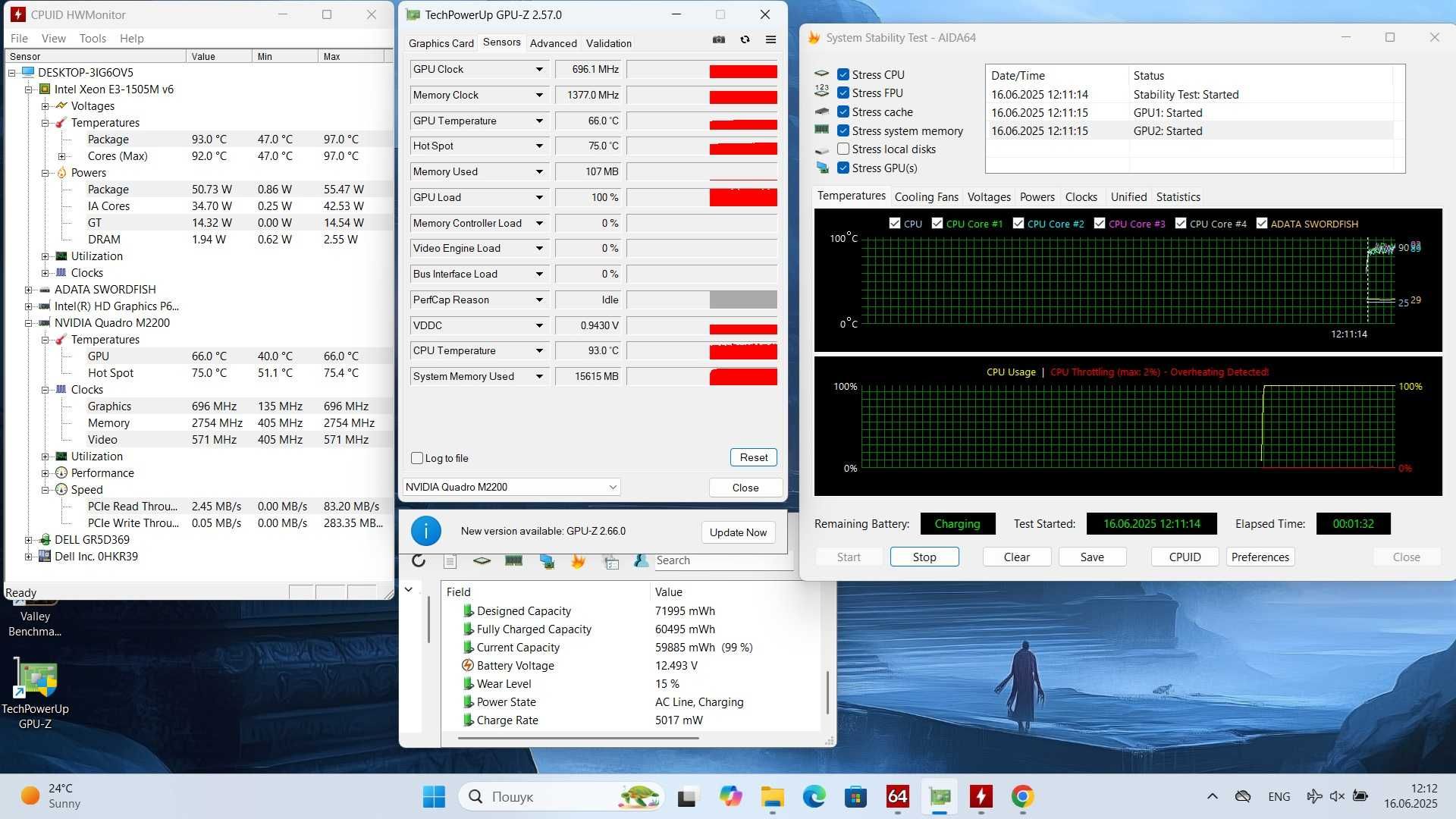Click Save in System Stability Test
Screen dimensions: 1456x819
[1092, 557]
